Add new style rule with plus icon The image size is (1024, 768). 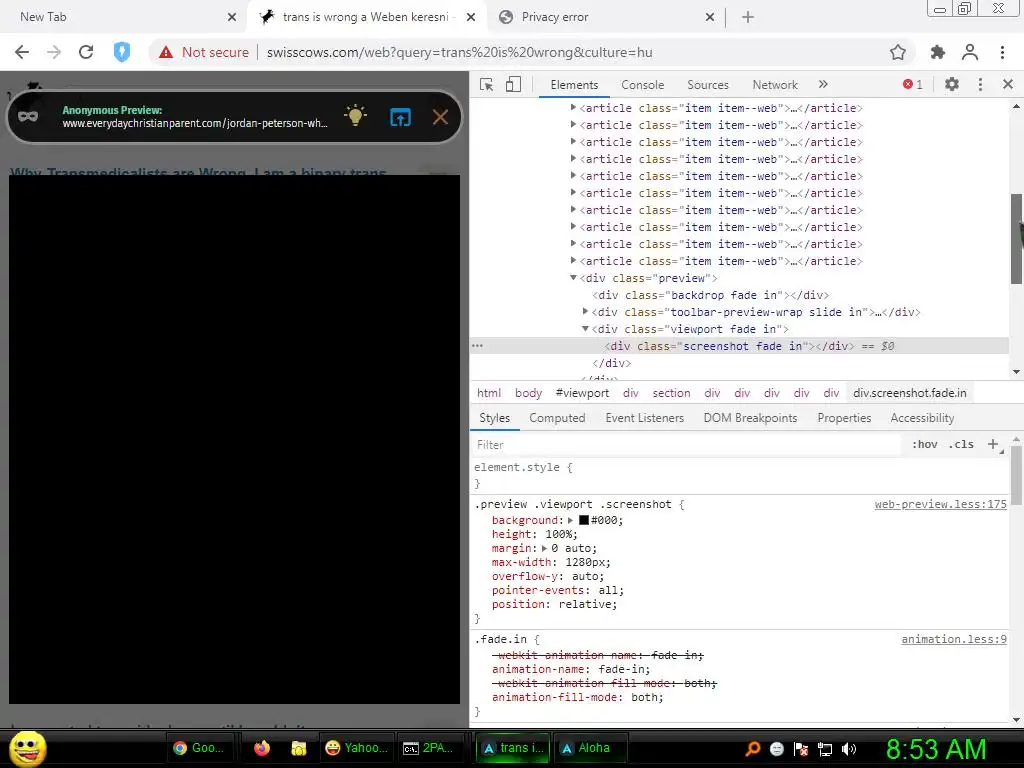tap(993, 444)
